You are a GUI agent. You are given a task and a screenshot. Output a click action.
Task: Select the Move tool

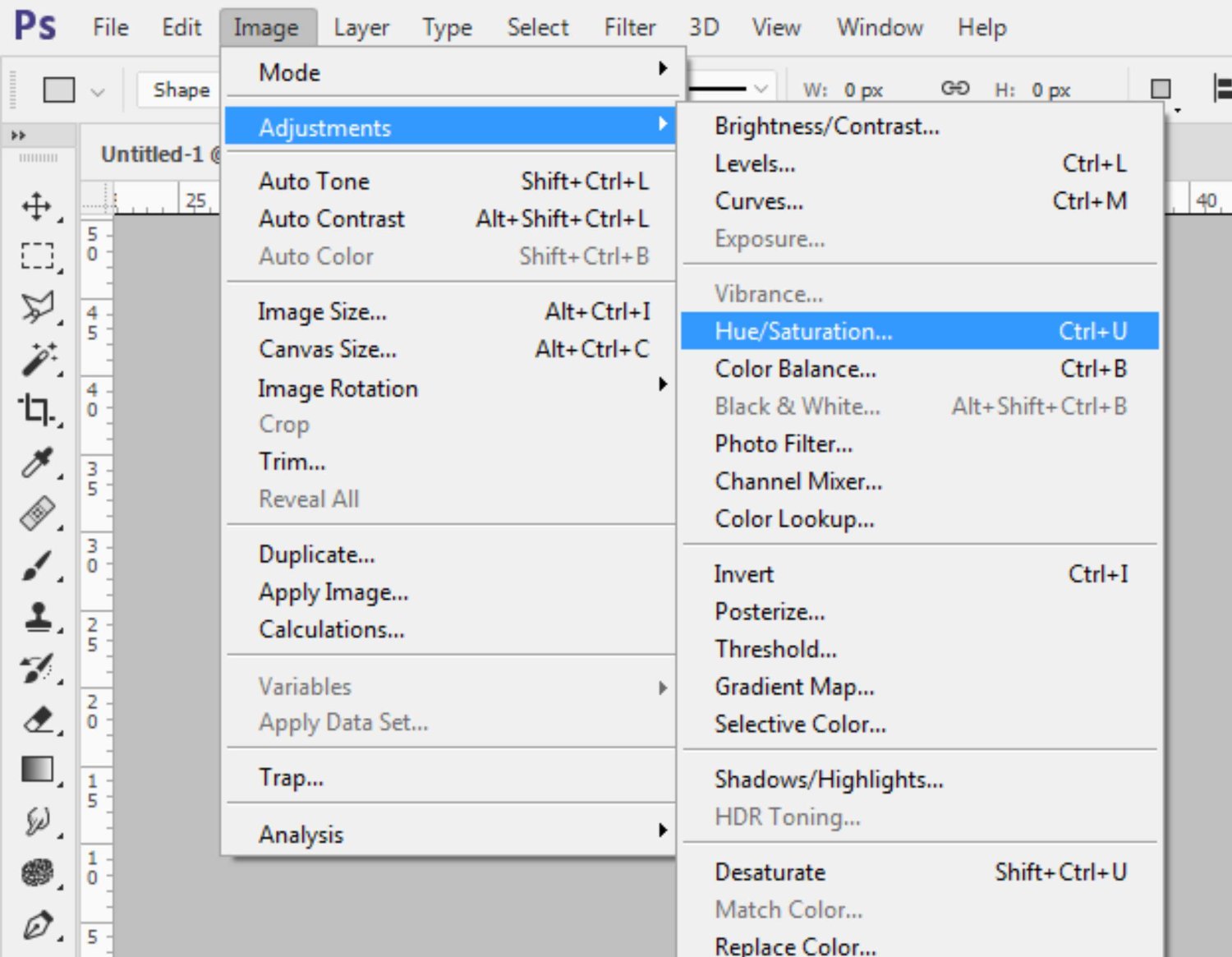pos(37,206)
